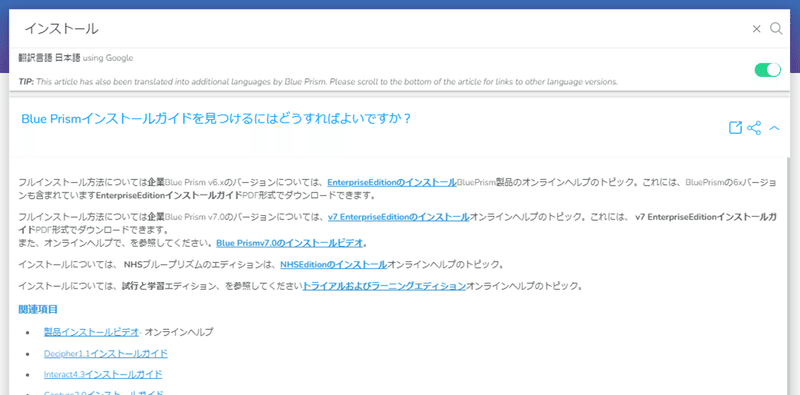Image resolution: width=800 pixels, height=395 pixels.
Task: Click the share article icon
Action: 754,128
